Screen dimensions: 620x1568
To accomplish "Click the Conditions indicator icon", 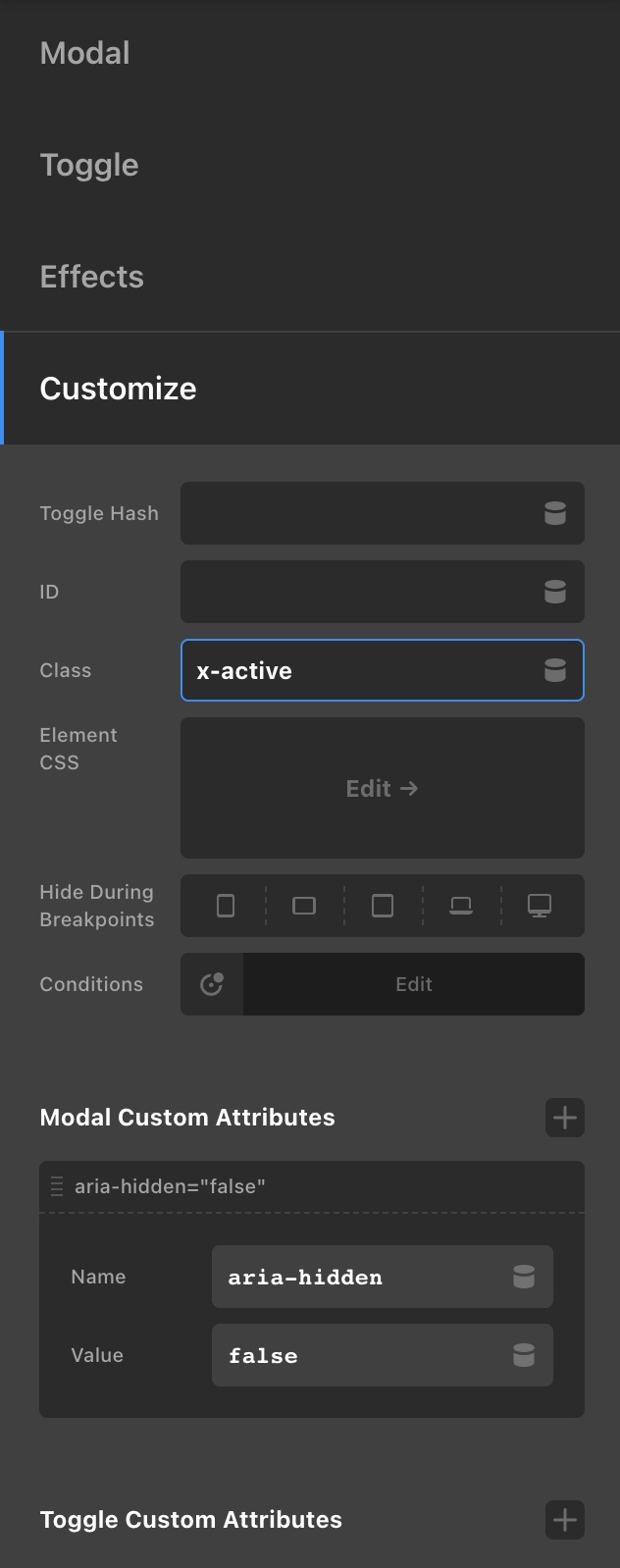I will [x=212, y=984].
